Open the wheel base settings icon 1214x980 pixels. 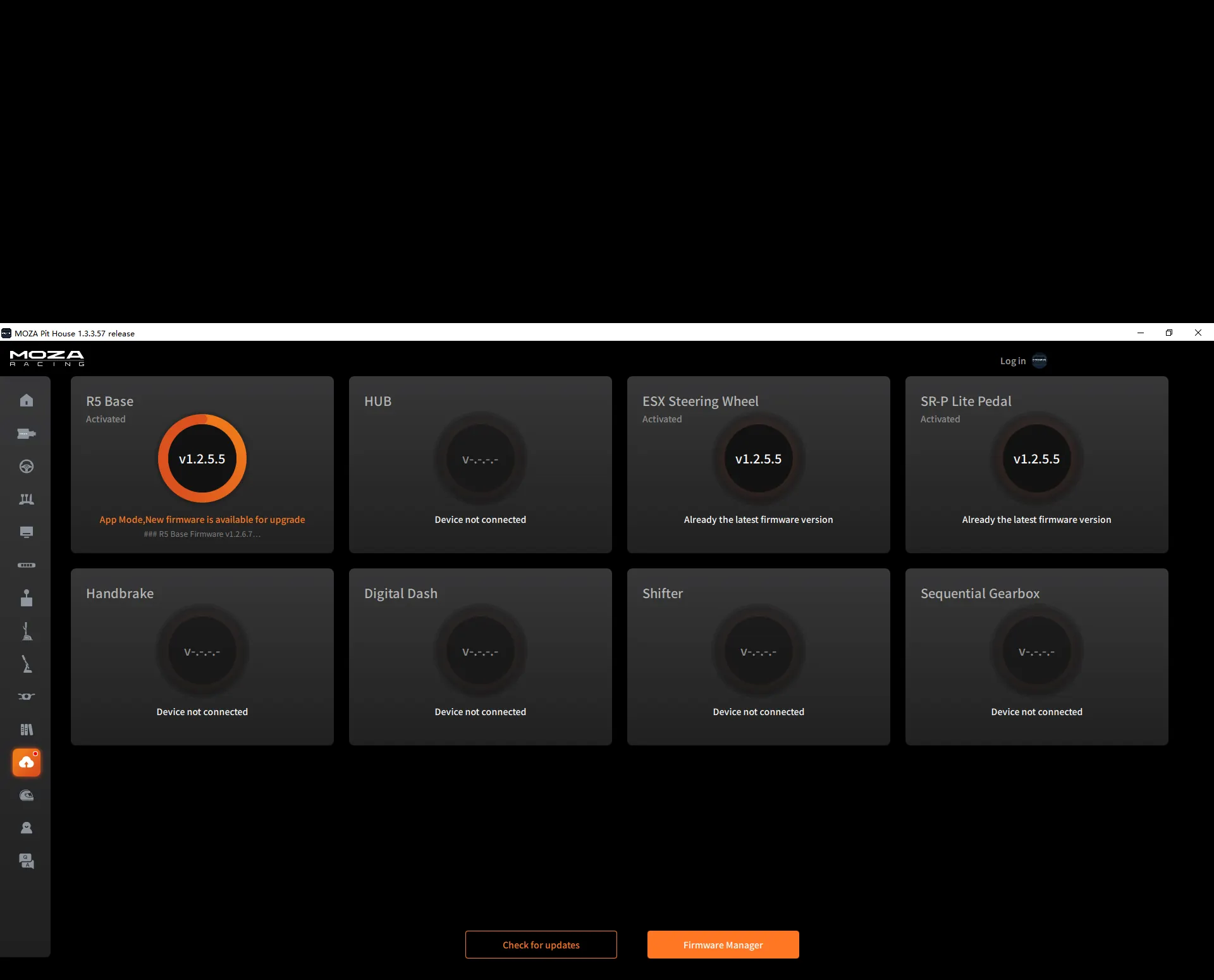pyautogui.click(x=27, y=434)
